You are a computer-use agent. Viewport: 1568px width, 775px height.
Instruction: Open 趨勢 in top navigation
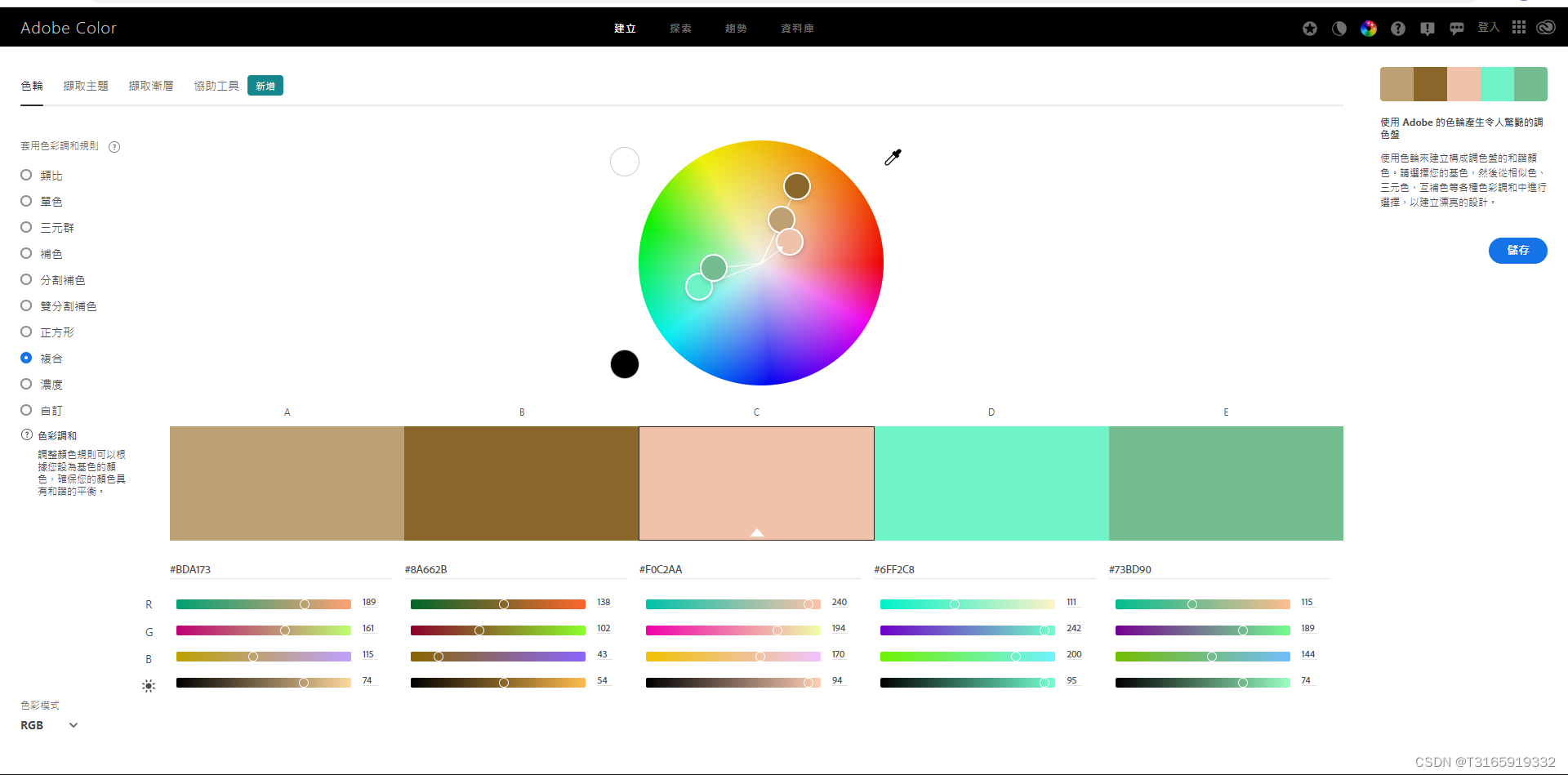tap(737, 29)
